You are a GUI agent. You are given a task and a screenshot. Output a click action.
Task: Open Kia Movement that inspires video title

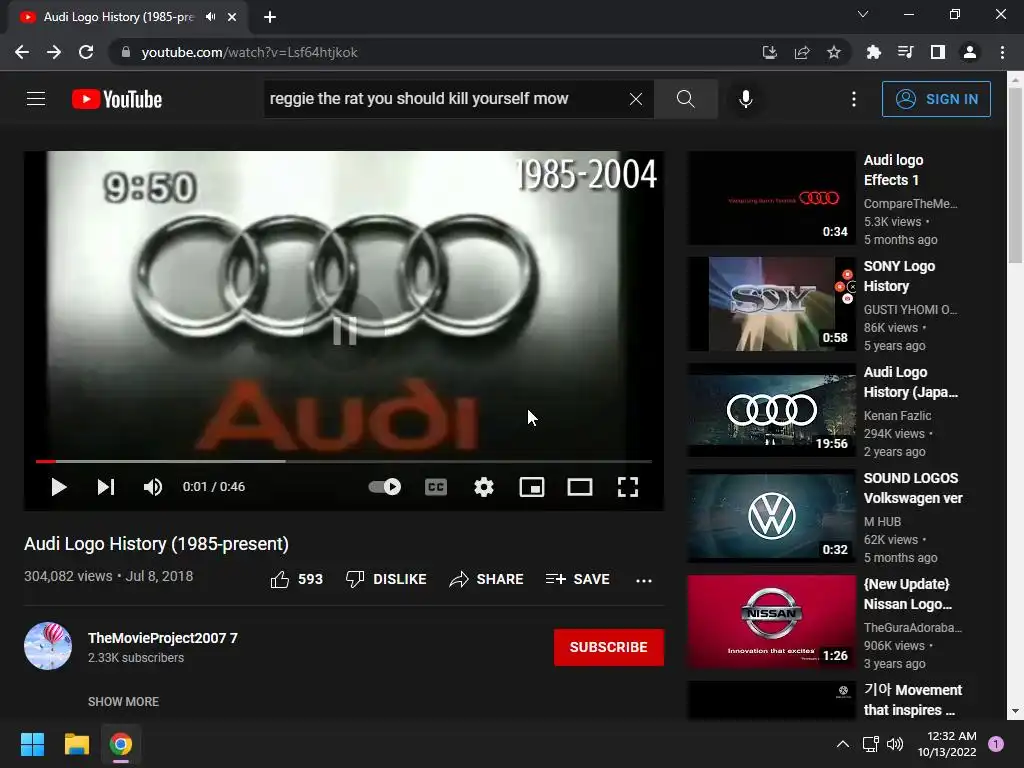click(912, 700)
